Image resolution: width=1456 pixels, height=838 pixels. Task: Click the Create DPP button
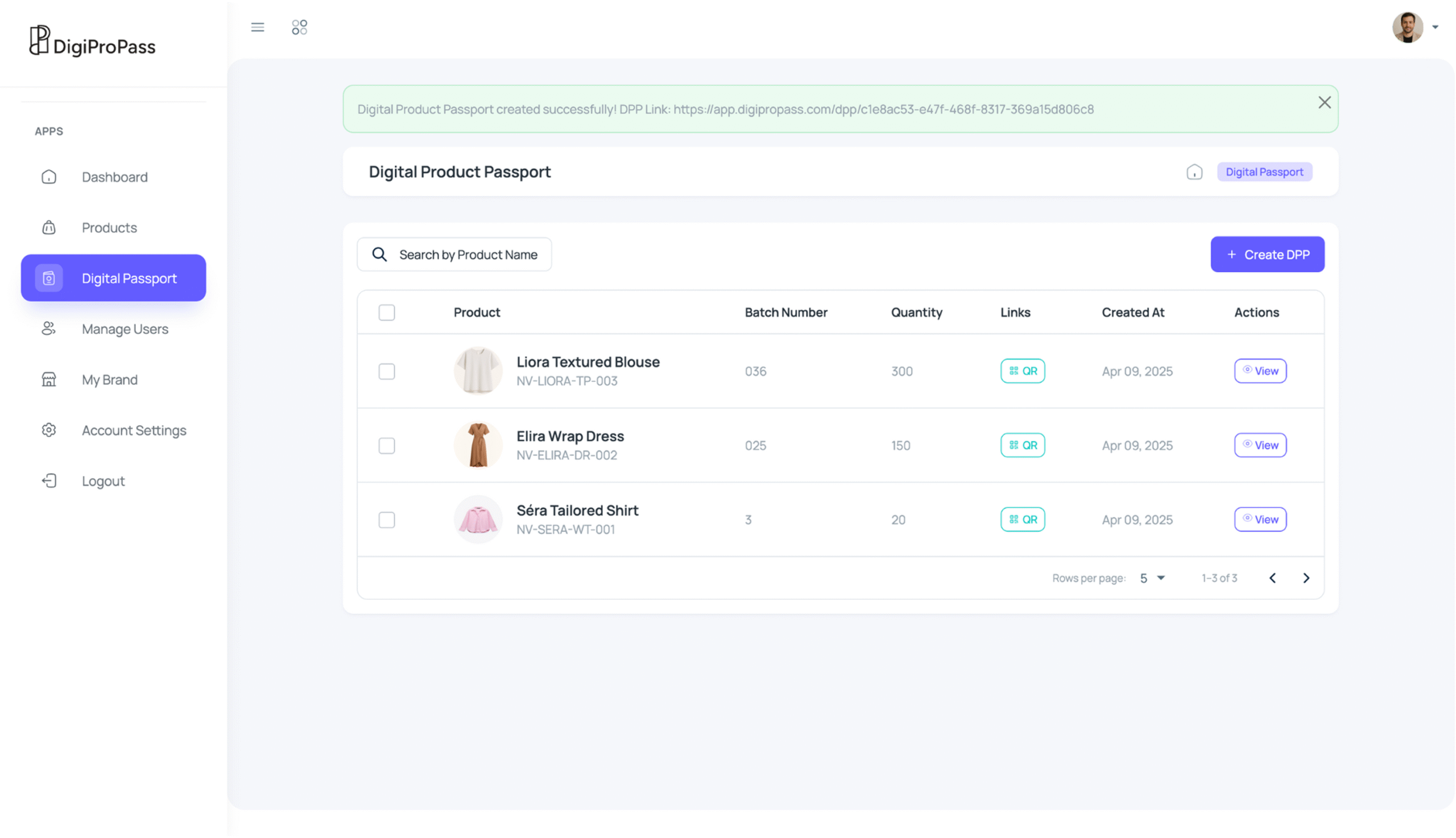pyautogui.click(x=1267, y=254)
